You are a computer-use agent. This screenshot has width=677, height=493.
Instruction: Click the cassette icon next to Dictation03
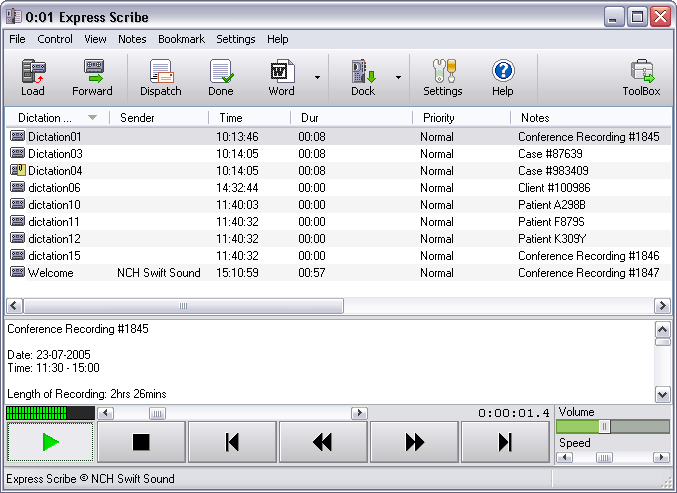tap(17, 153)
